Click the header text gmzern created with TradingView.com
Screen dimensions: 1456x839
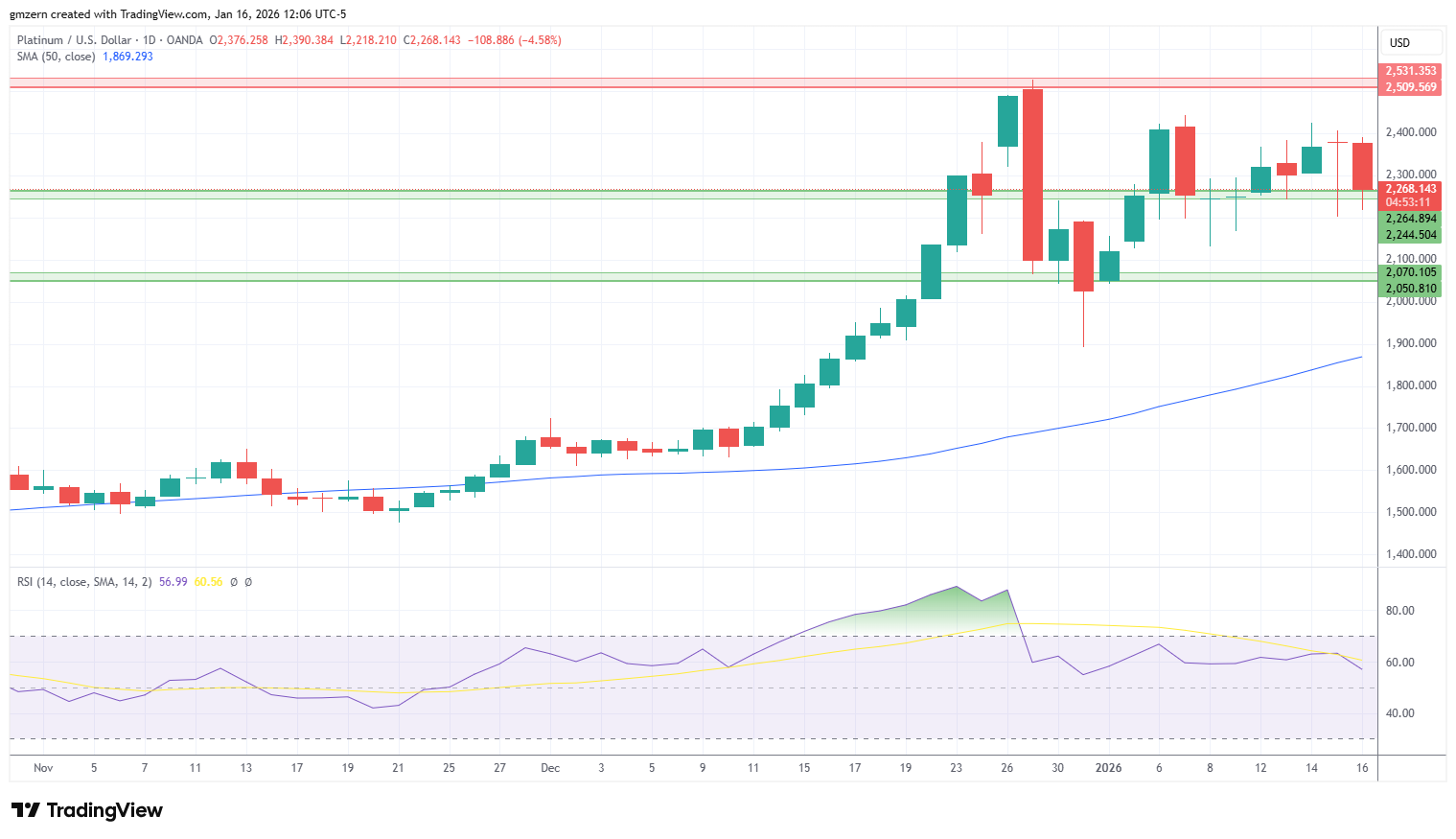coord(109,14)
